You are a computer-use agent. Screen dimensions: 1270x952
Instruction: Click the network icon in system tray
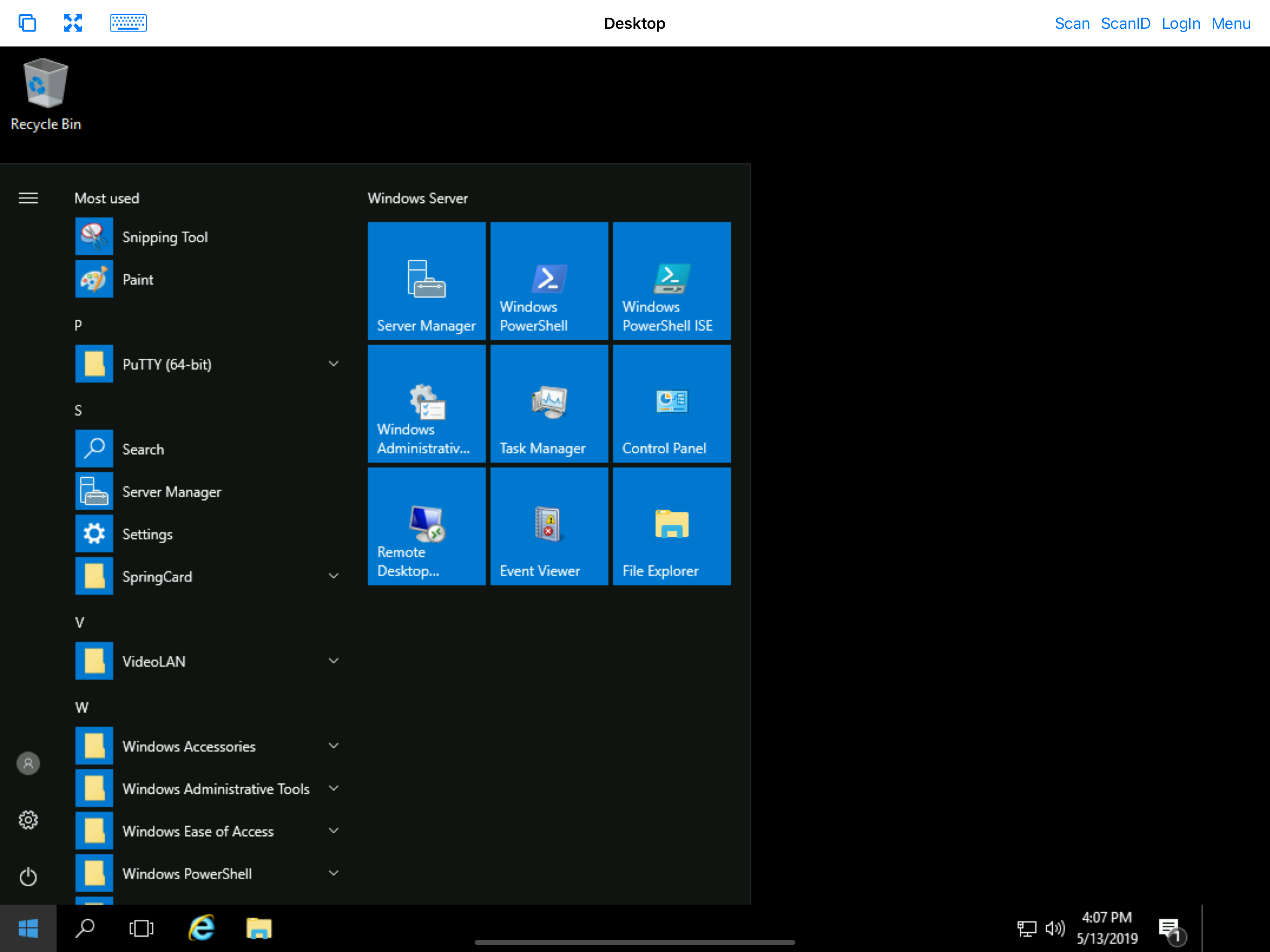(x=1026, y=928)
